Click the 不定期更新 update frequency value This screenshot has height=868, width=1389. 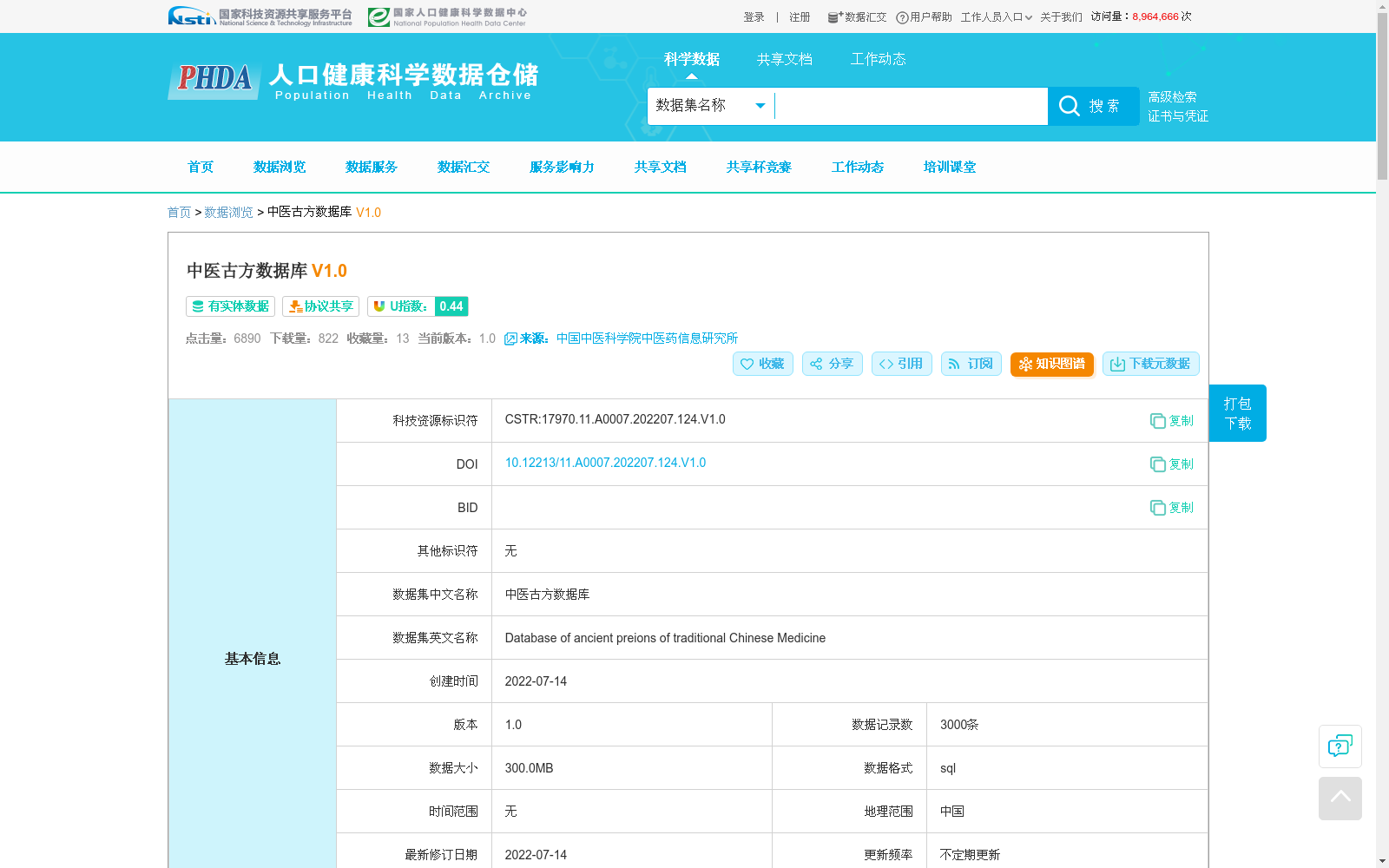pos(970,855)
